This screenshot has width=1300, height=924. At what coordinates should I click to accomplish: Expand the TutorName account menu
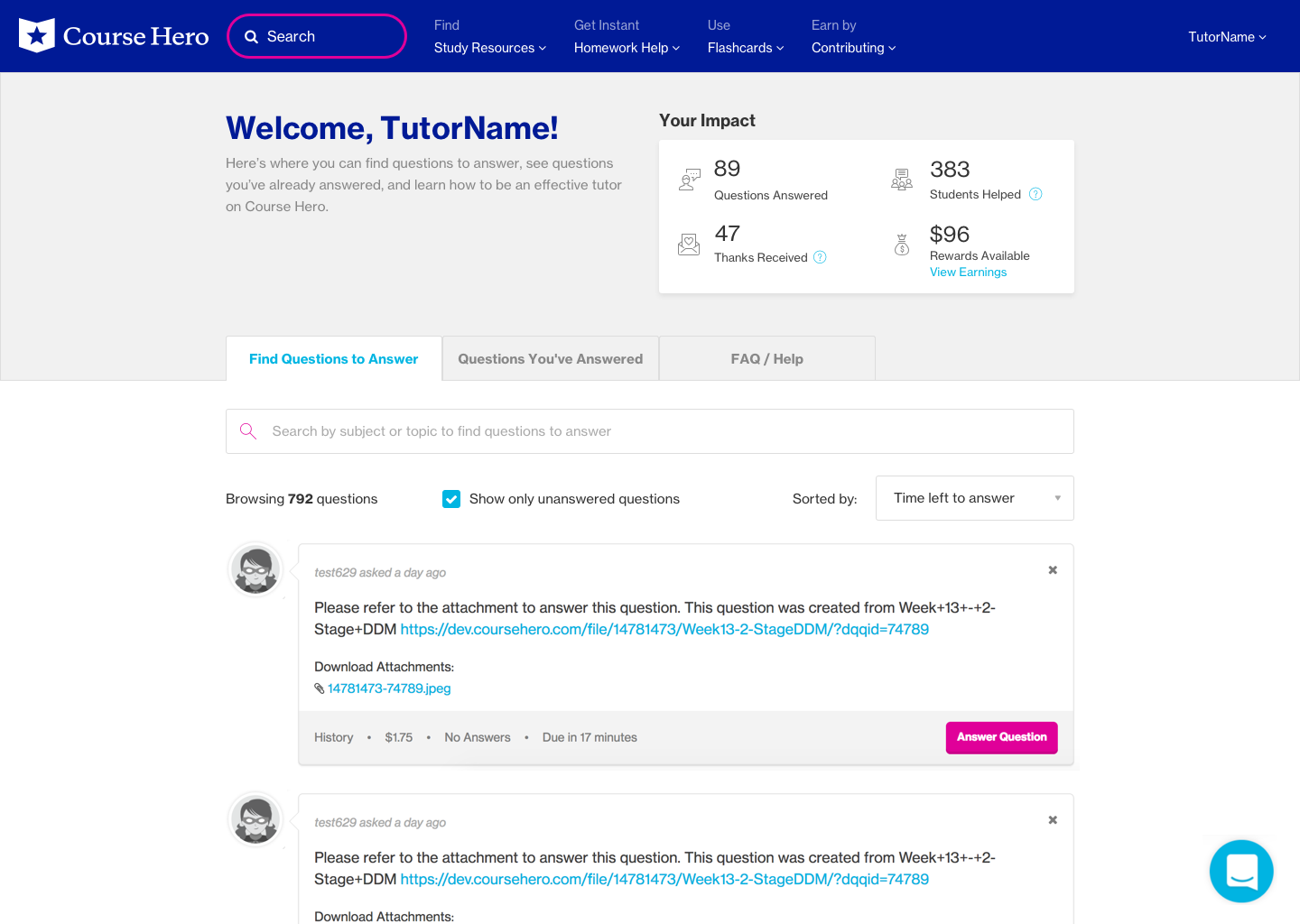tap(1227, 37)
